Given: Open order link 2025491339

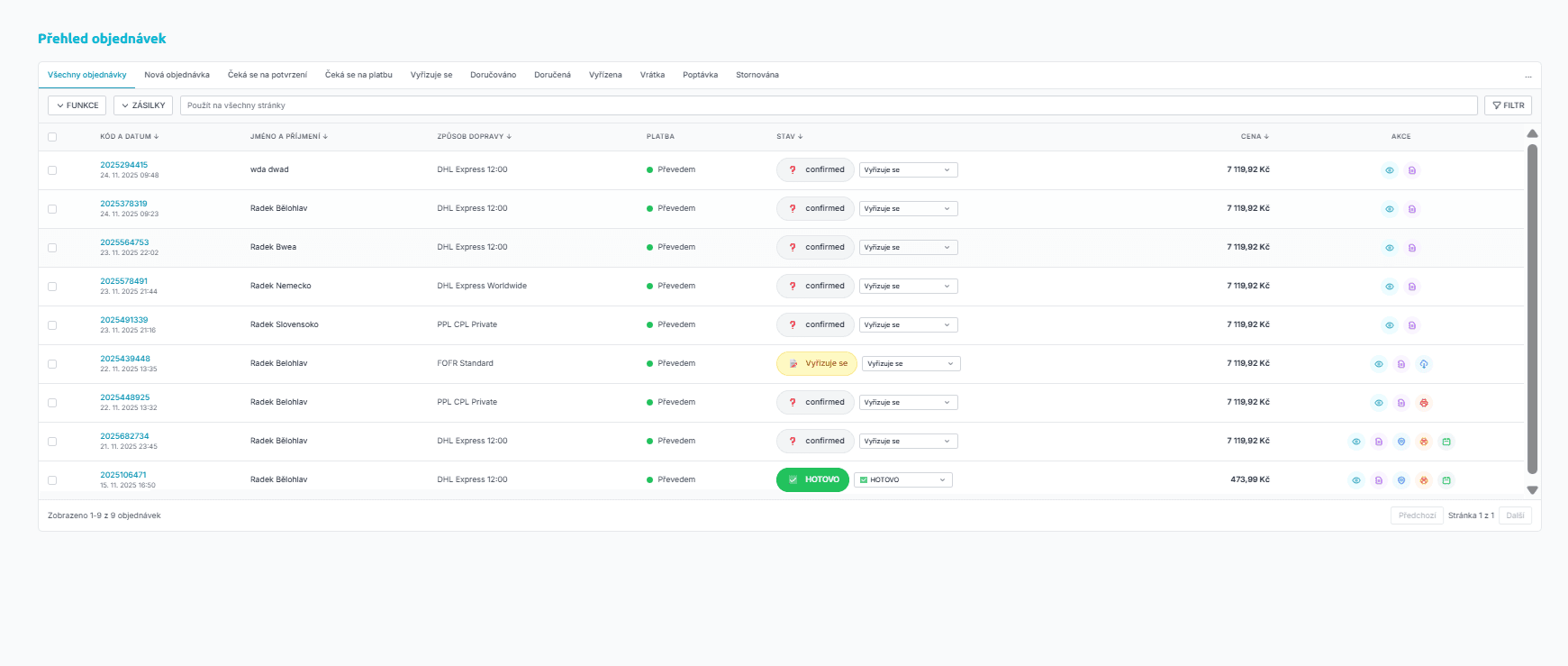Looking at the screenshot, I should tap(124, 320).
